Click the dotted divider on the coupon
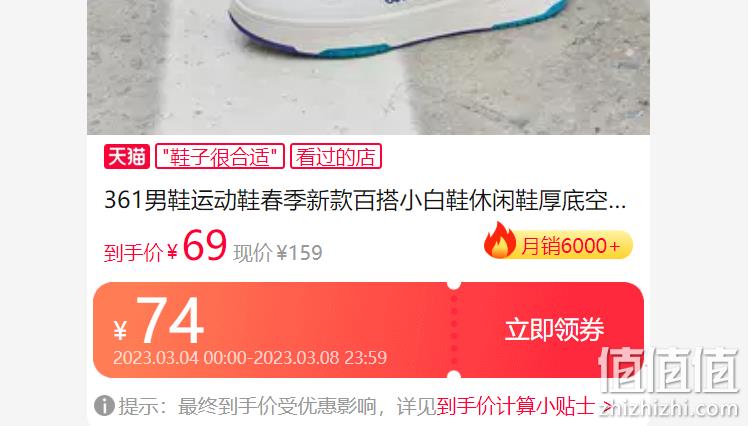748x426 pixels. pos(454,330)
